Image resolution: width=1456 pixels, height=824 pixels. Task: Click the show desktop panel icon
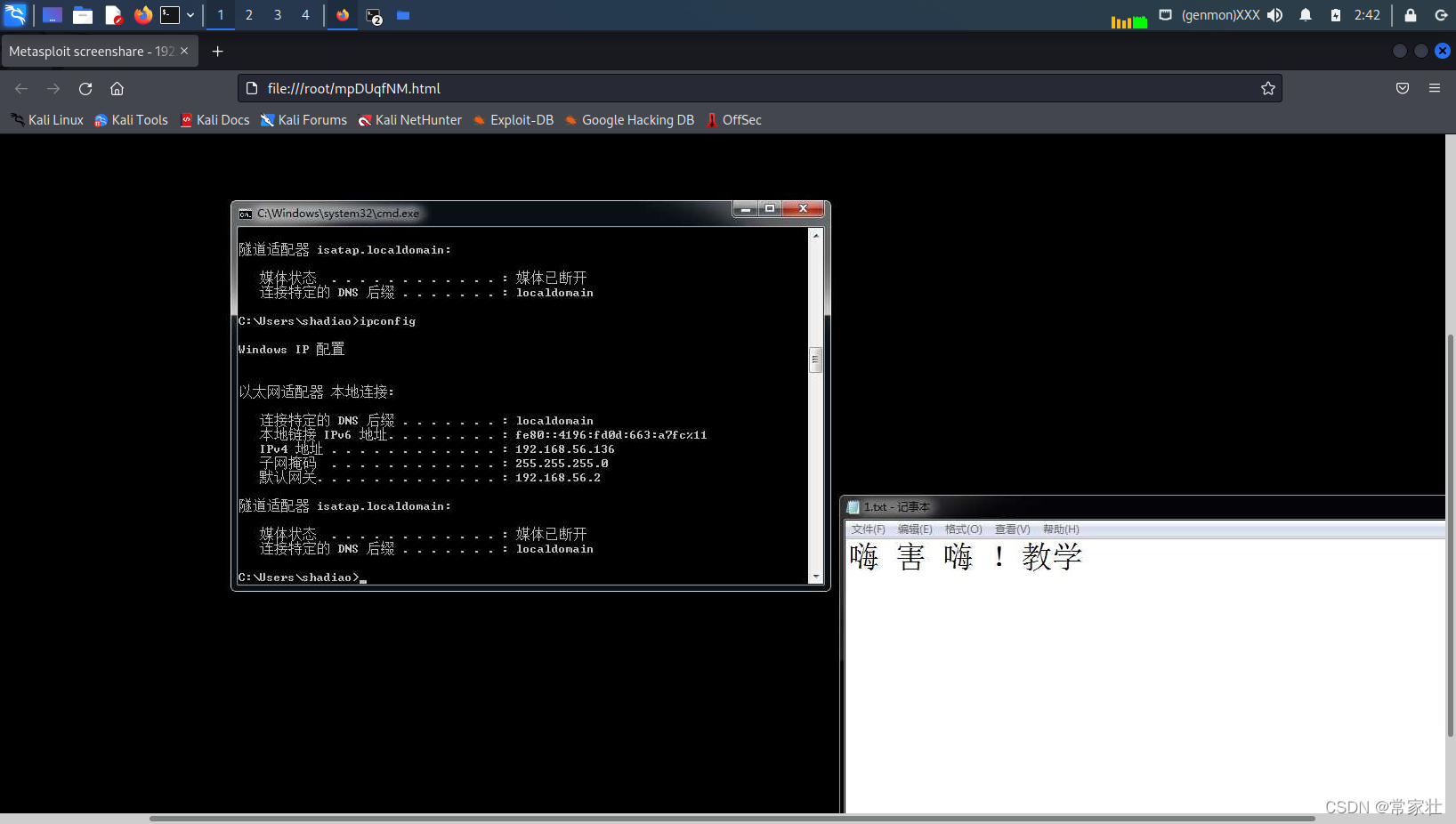click(53, 15)
